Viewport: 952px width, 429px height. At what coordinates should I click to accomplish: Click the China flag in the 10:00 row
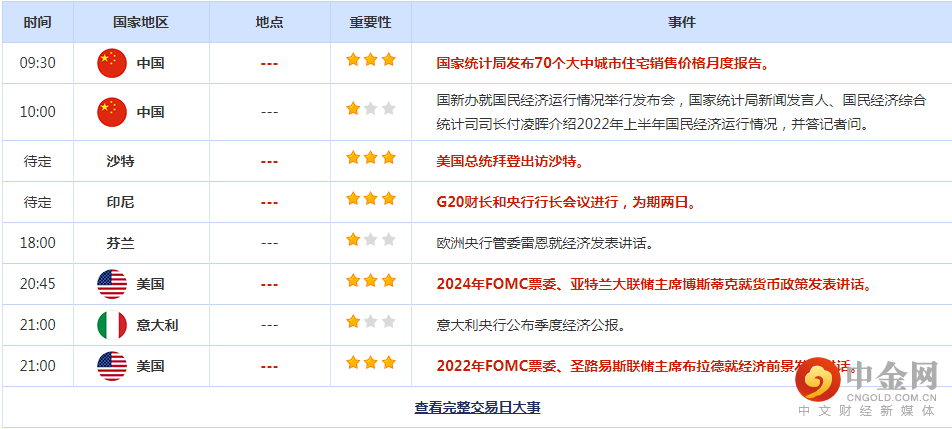tap(112, 112)
